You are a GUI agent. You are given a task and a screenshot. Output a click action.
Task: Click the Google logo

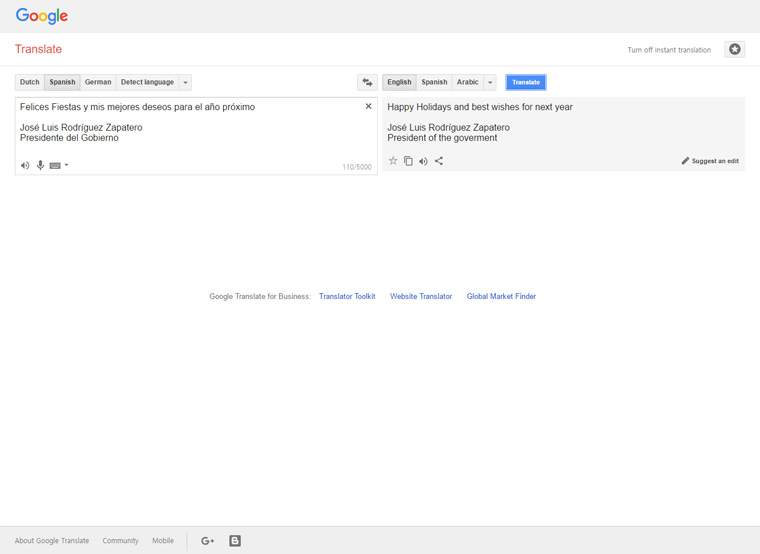(42, 16)
